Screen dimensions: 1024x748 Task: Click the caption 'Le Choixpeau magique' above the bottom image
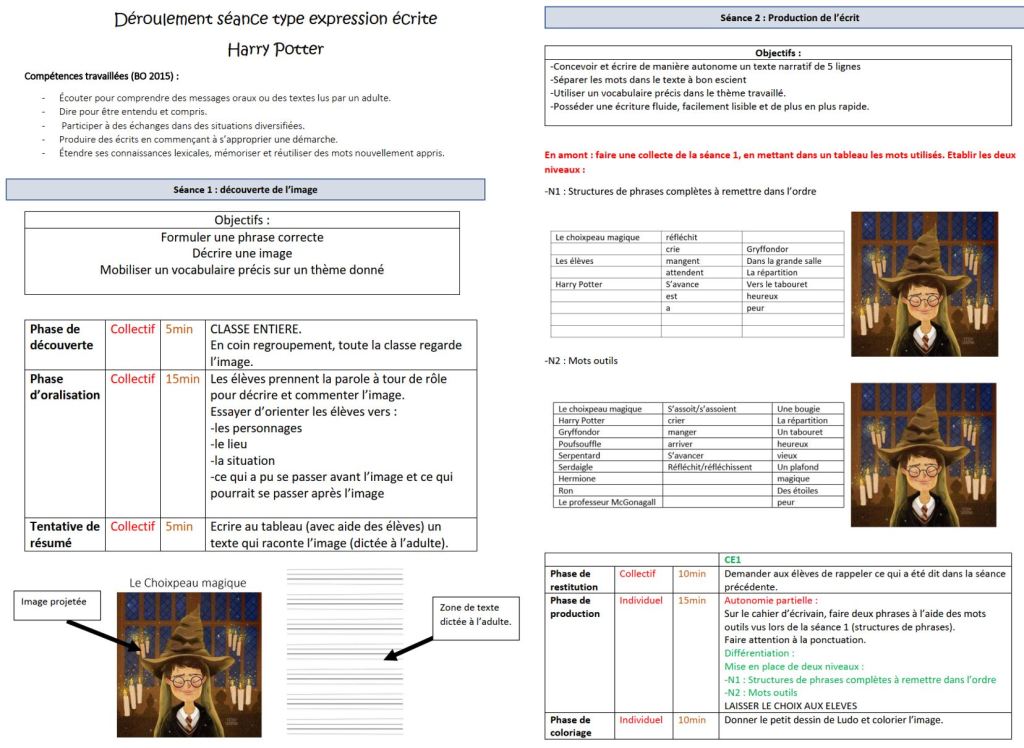point(187,583)
